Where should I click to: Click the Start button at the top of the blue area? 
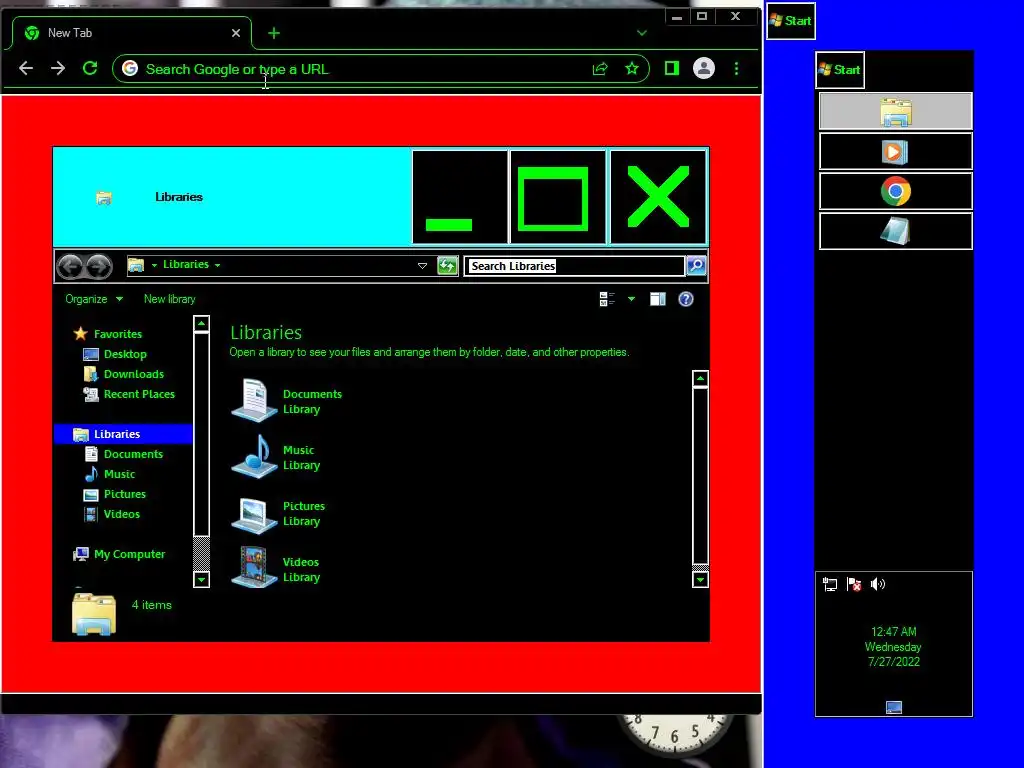click(790, 21)
